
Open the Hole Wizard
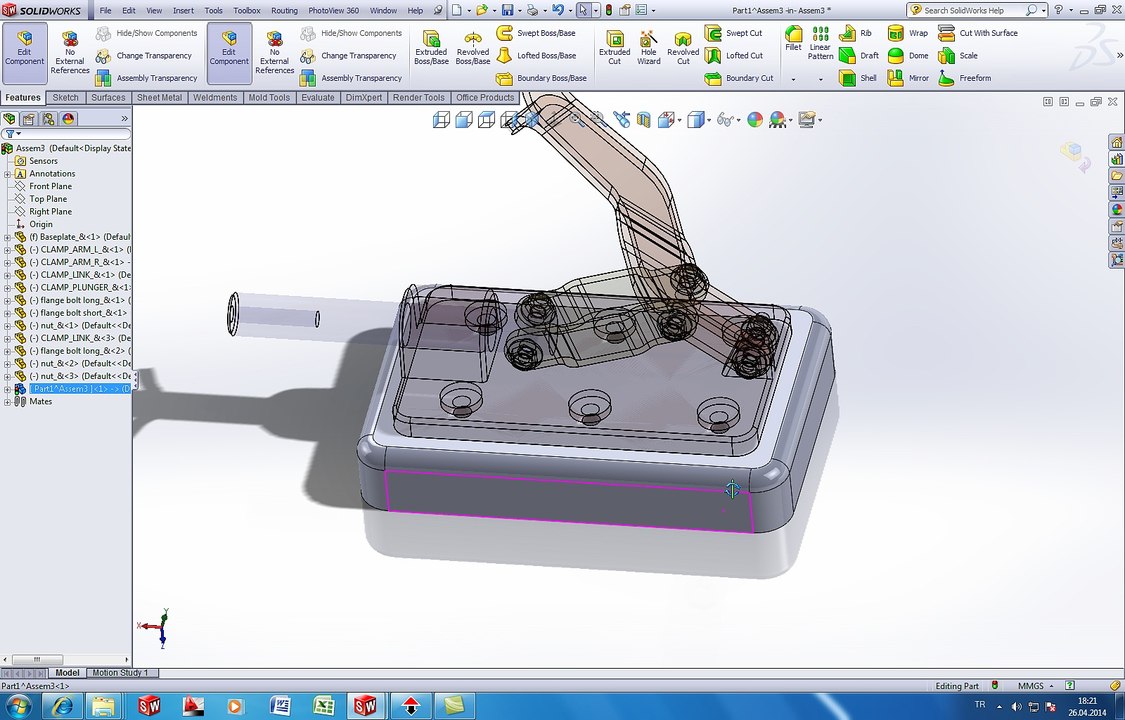pos(649,47)
